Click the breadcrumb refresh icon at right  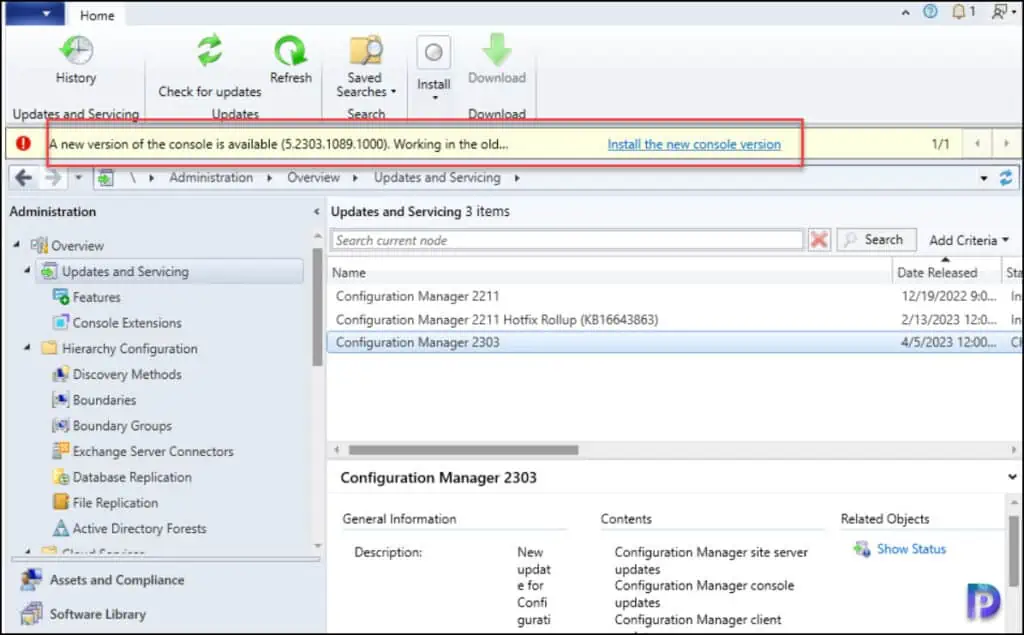click(1006, 178)
